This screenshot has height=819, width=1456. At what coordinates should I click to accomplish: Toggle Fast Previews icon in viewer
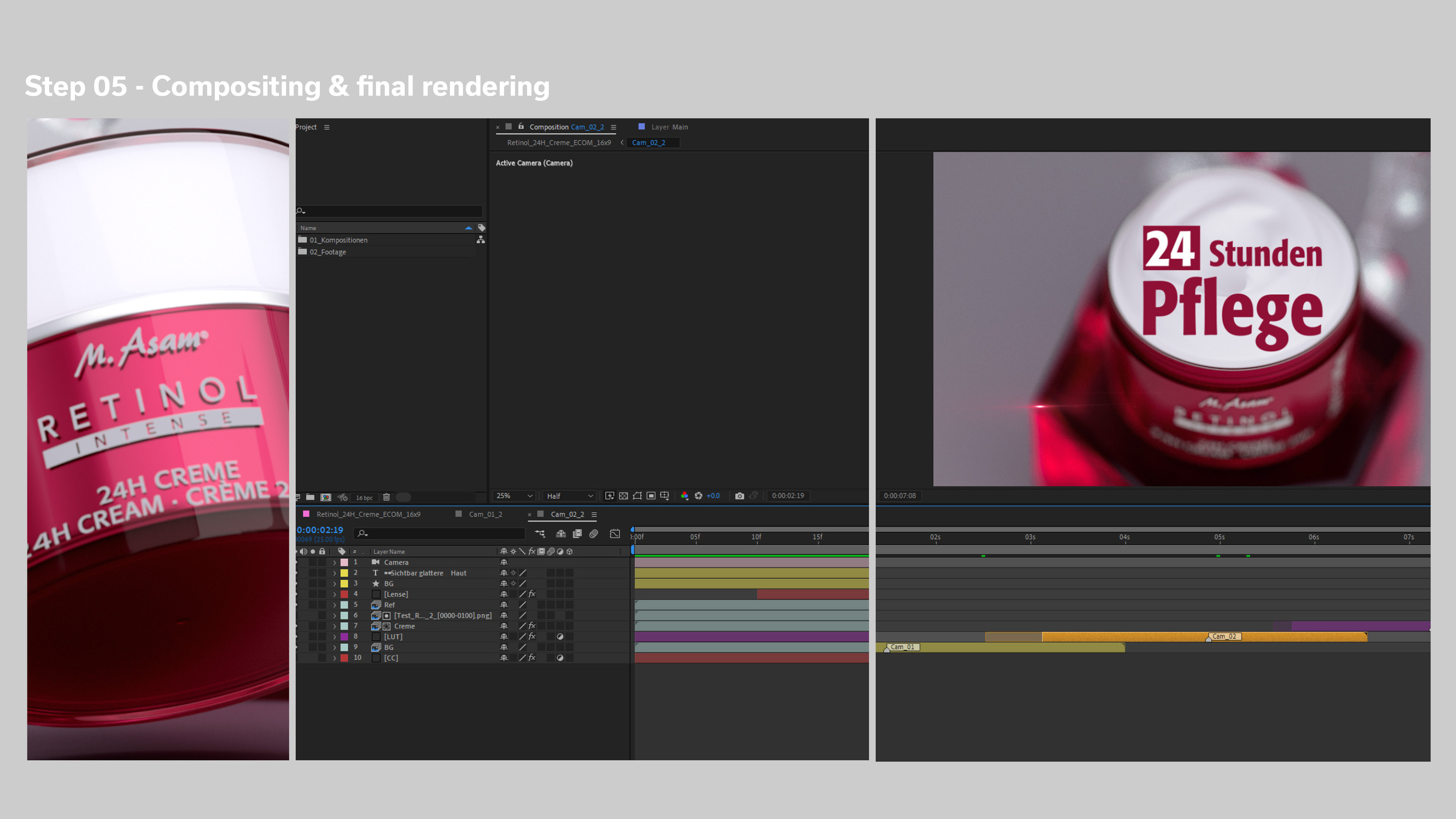coord(609,496)
